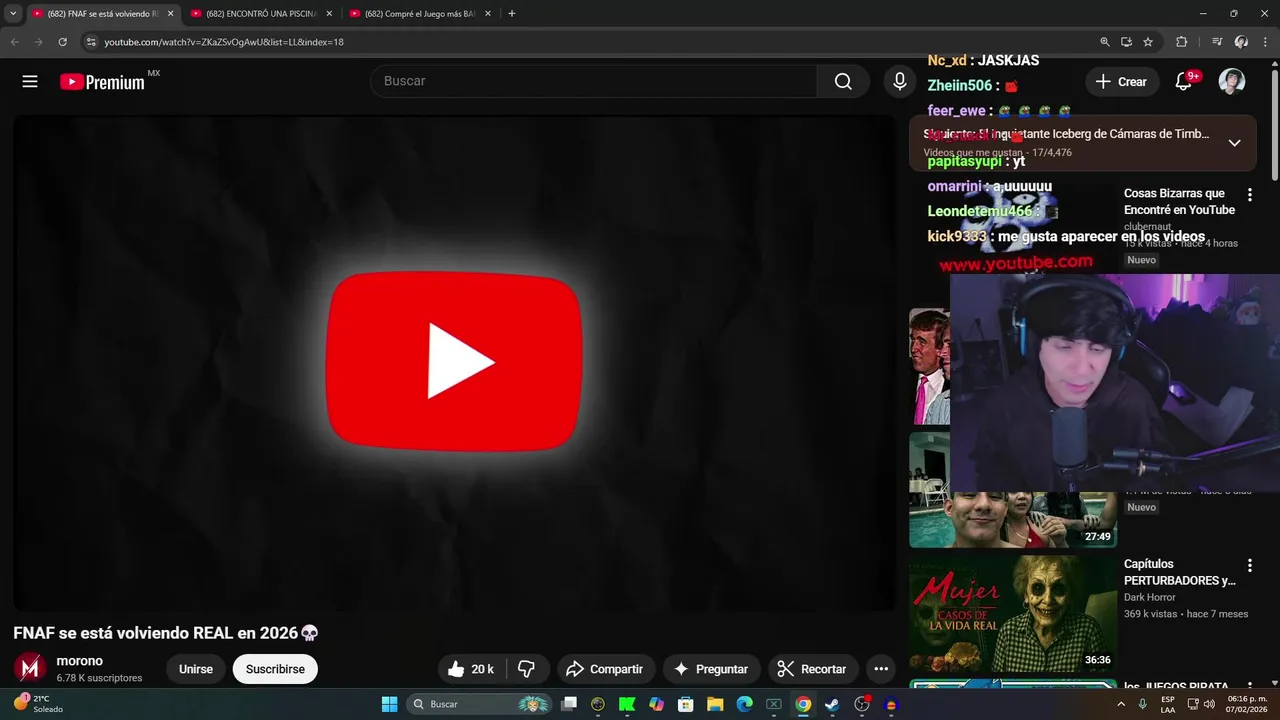This screenshot has height=720, width=1280.
Task: Open Microsoft Edge from taskbar
Action: click(744, 704)
